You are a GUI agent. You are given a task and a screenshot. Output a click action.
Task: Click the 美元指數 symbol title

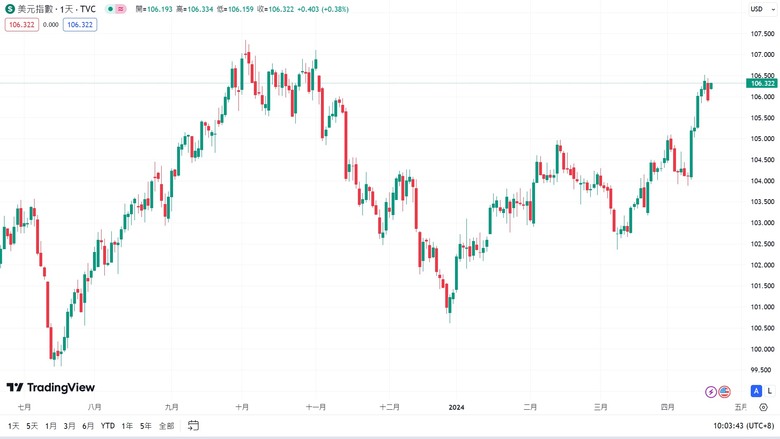[35, 9]
